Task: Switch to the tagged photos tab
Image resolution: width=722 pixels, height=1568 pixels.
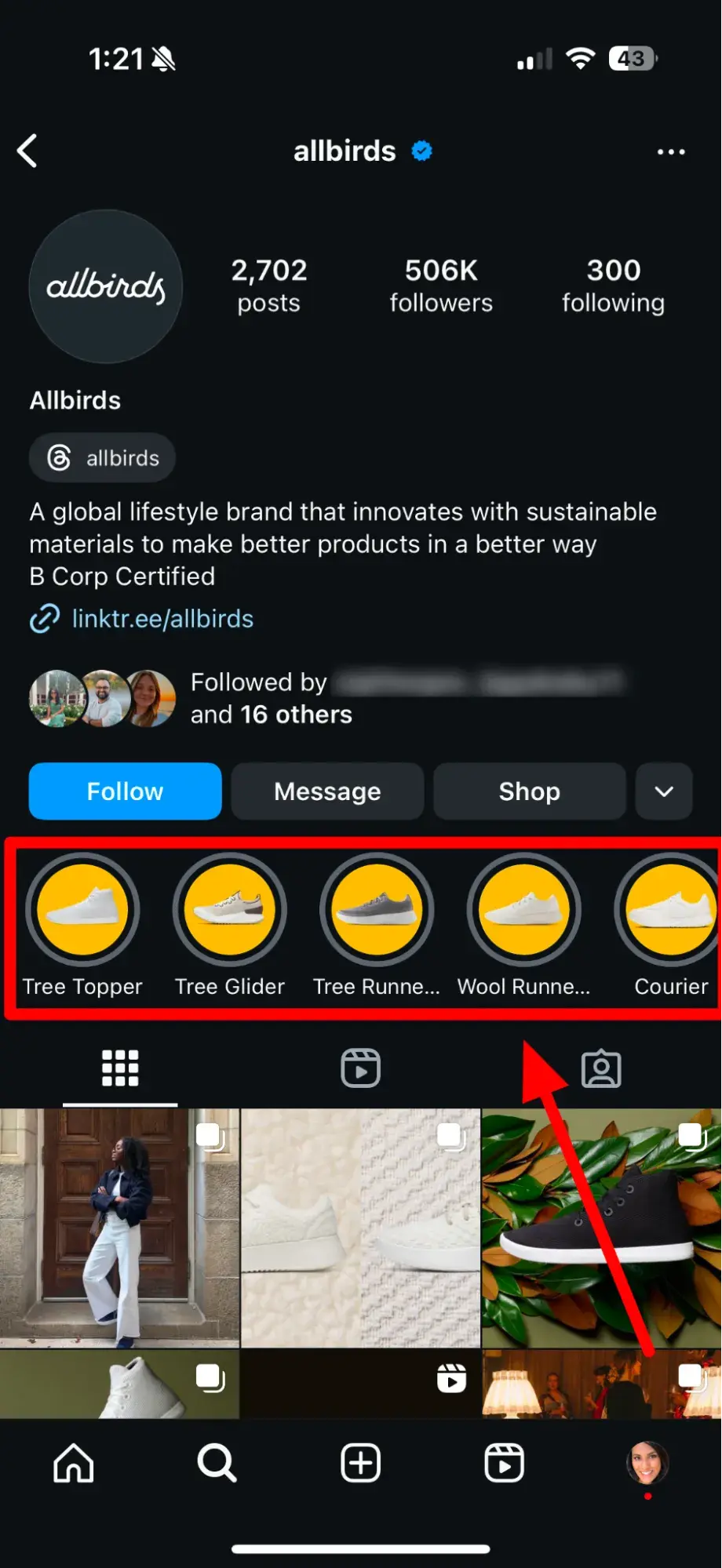Action: (601, 1068)
